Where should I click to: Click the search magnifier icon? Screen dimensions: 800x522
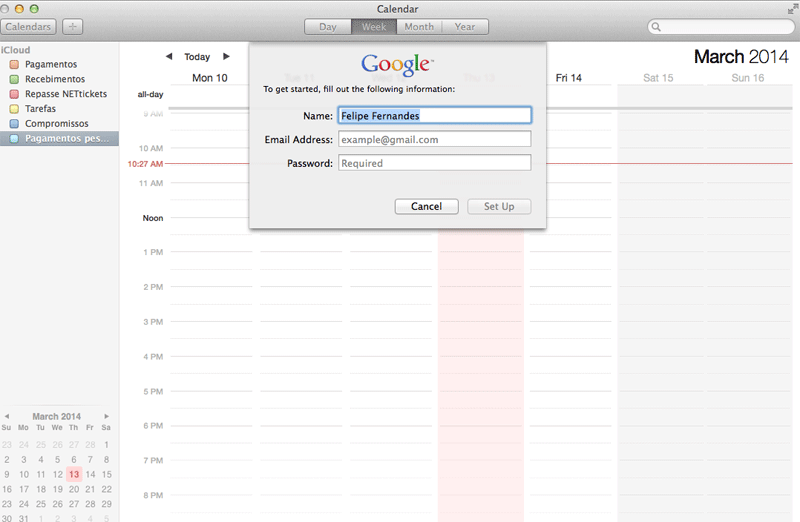656,27
